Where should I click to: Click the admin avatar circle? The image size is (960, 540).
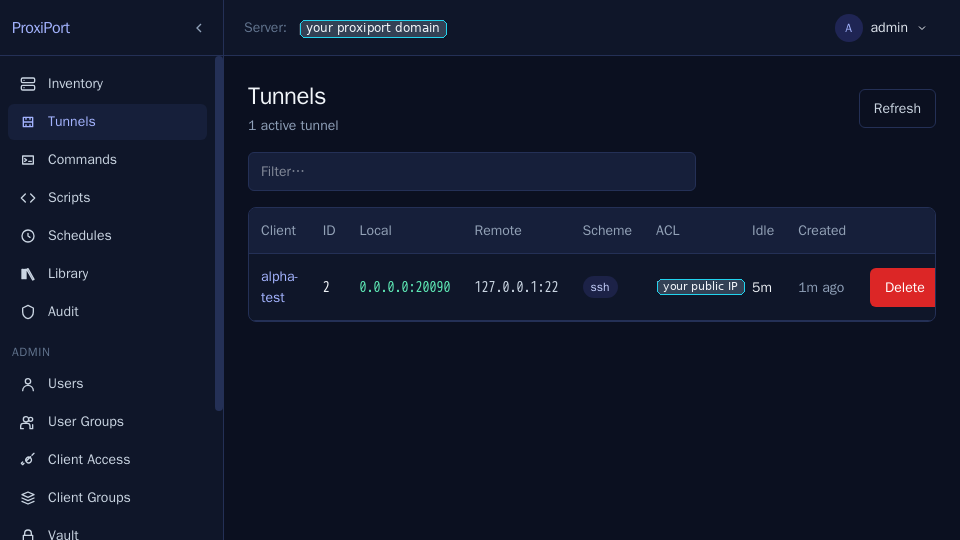(849, 28)
